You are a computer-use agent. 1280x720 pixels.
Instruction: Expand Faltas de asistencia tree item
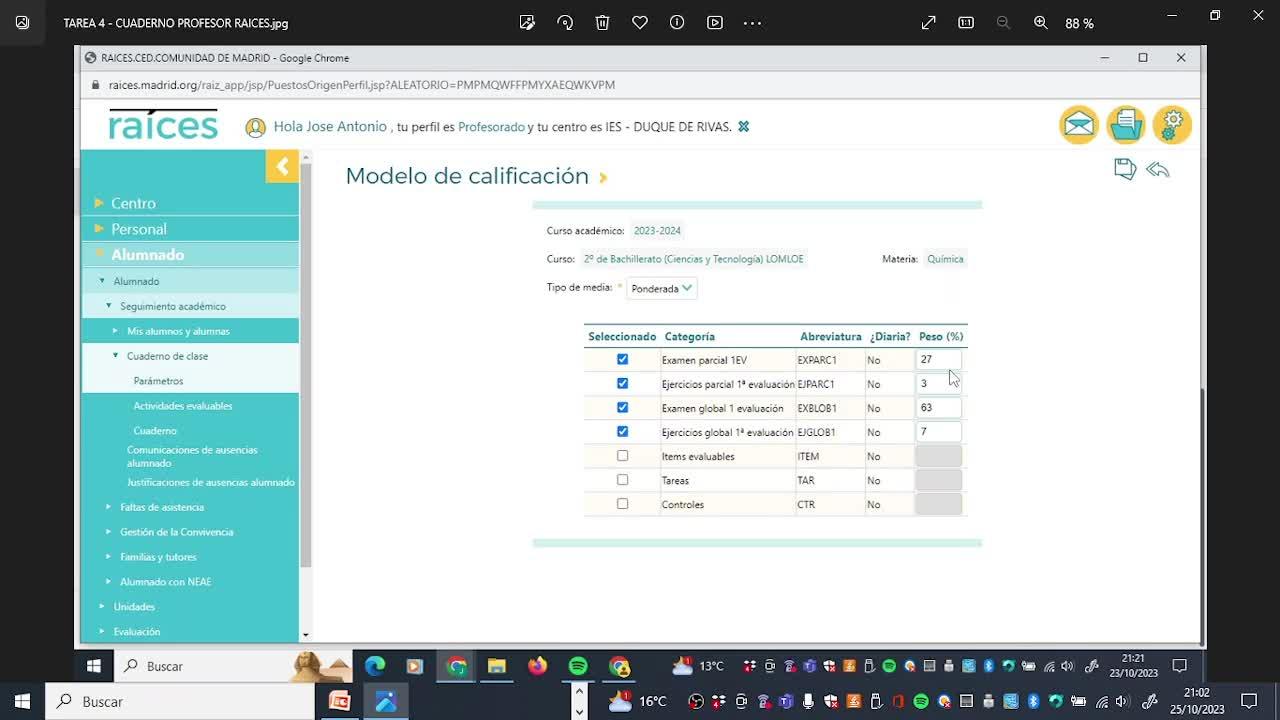[x=161, y=507]
